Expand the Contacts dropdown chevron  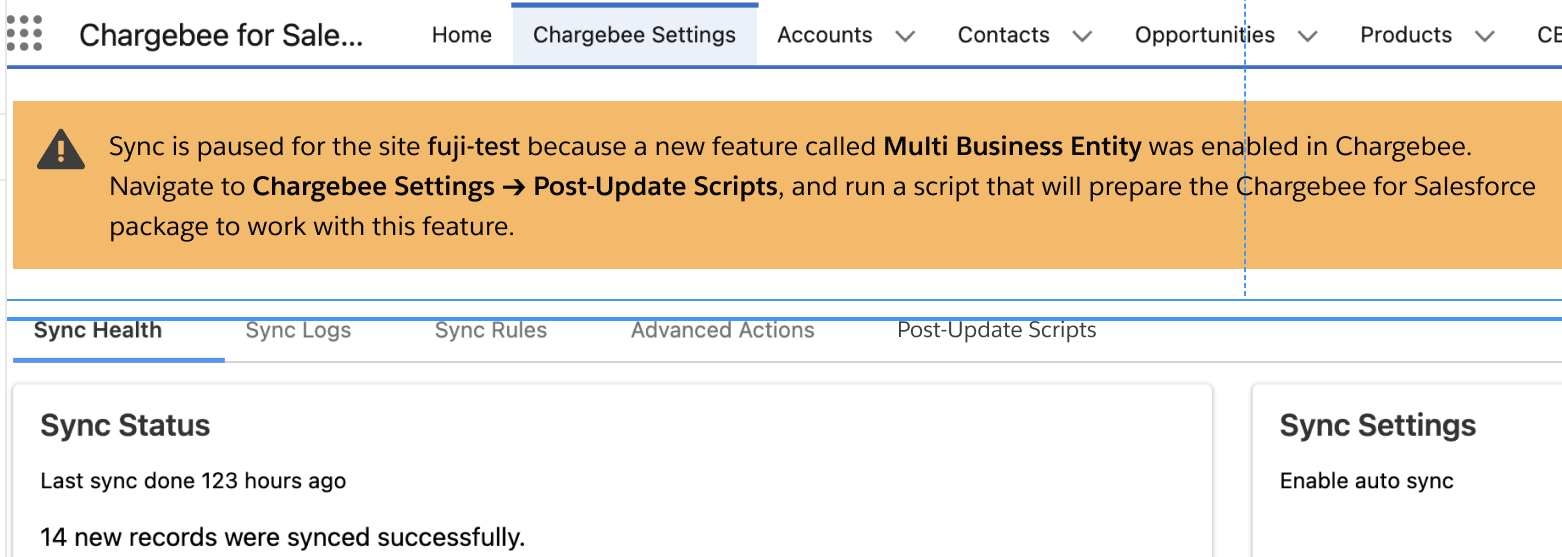click(x=1081, y=36)
